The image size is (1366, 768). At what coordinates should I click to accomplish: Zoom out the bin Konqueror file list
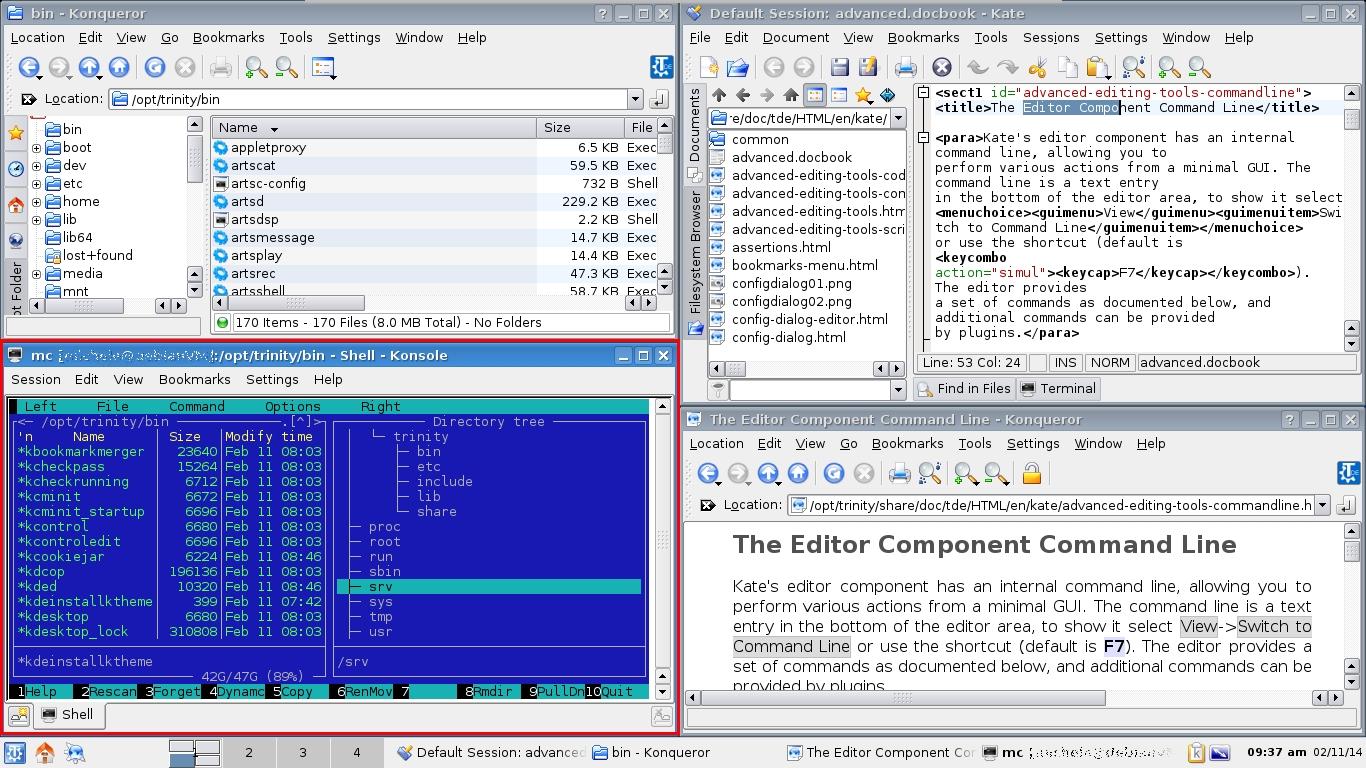pos(286,68)
